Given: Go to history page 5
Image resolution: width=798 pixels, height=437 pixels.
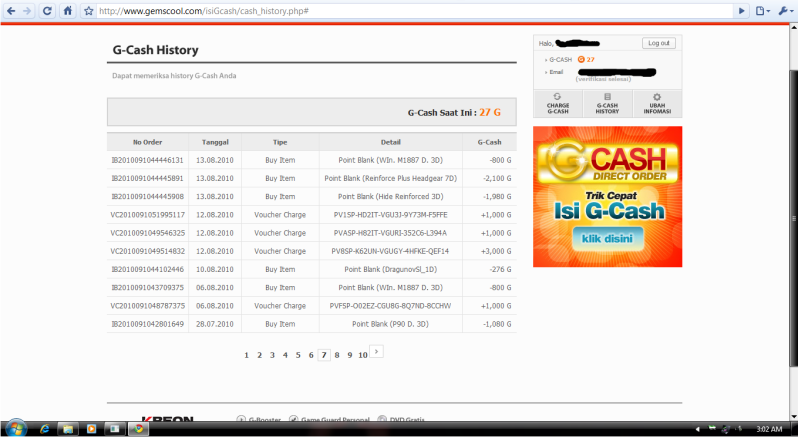Looking at the screenshot, I should click(x=298, y=355).
